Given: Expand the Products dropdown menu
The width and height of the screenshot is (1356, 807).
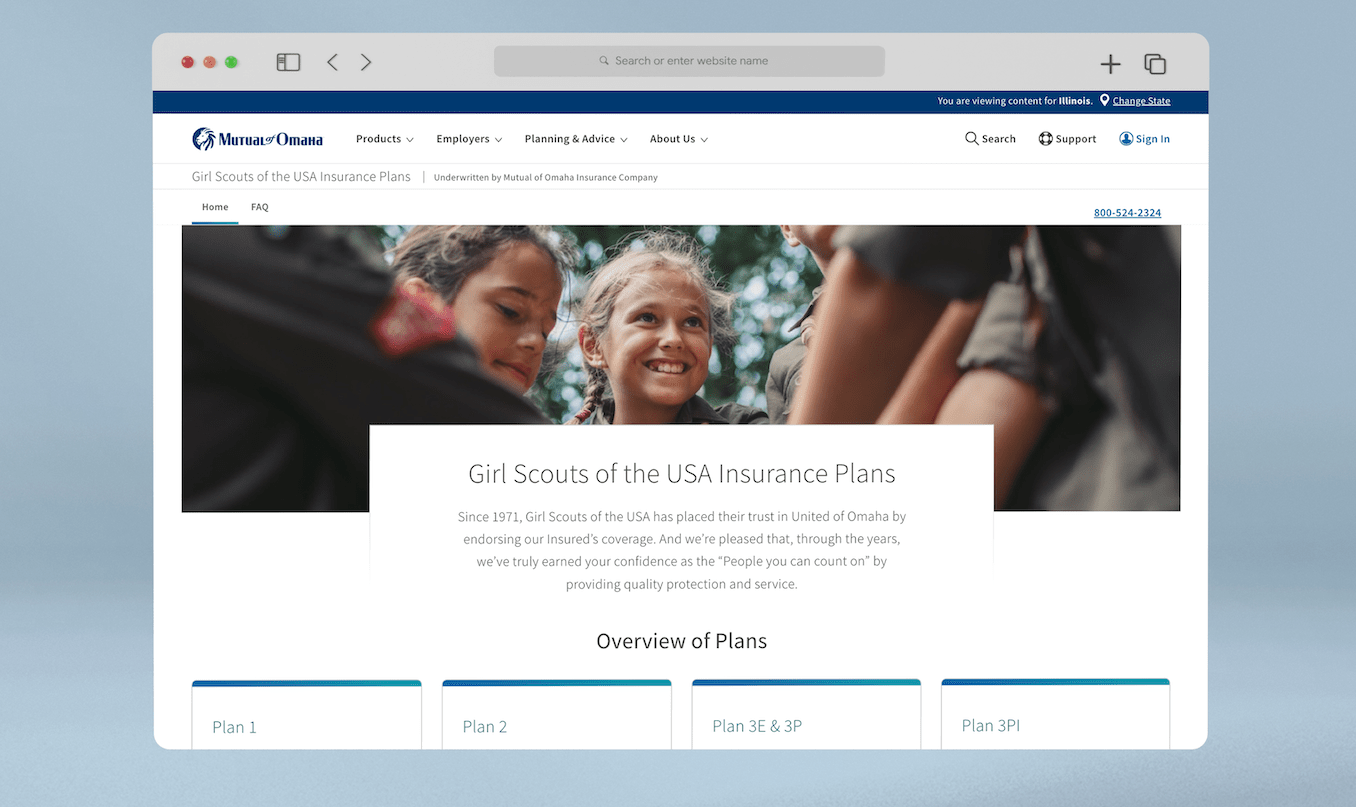Looking at the screenshot, I should click(x=385, y=139).
